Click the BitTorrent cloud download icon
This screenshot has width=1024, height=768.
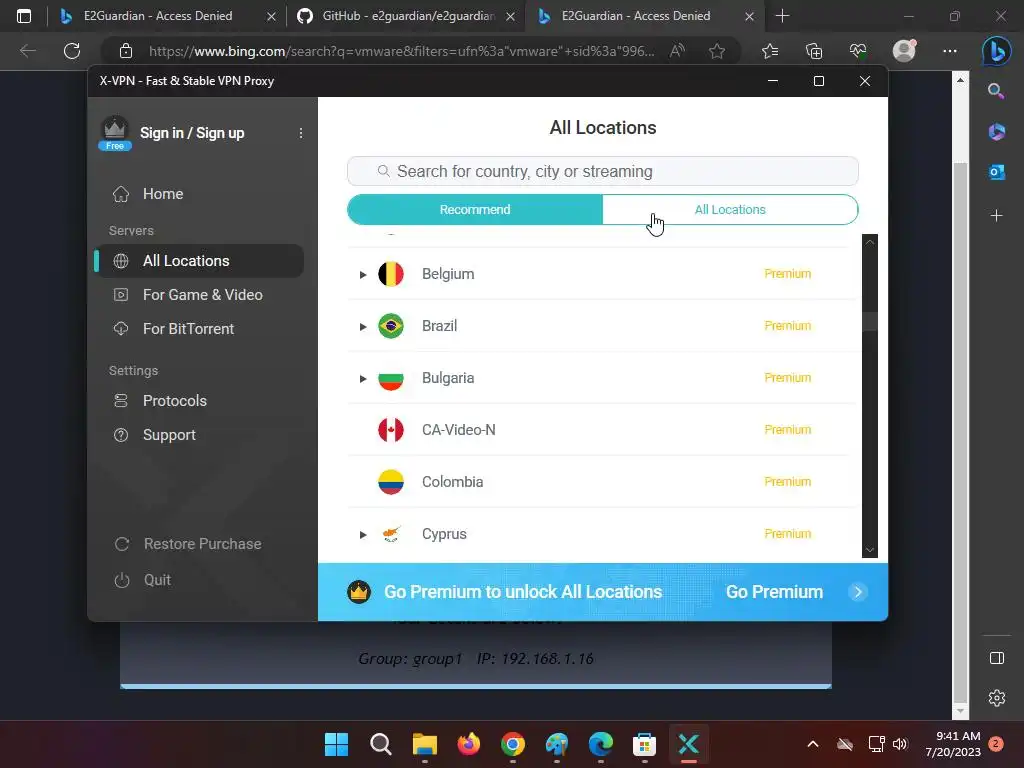coord(121,328)
